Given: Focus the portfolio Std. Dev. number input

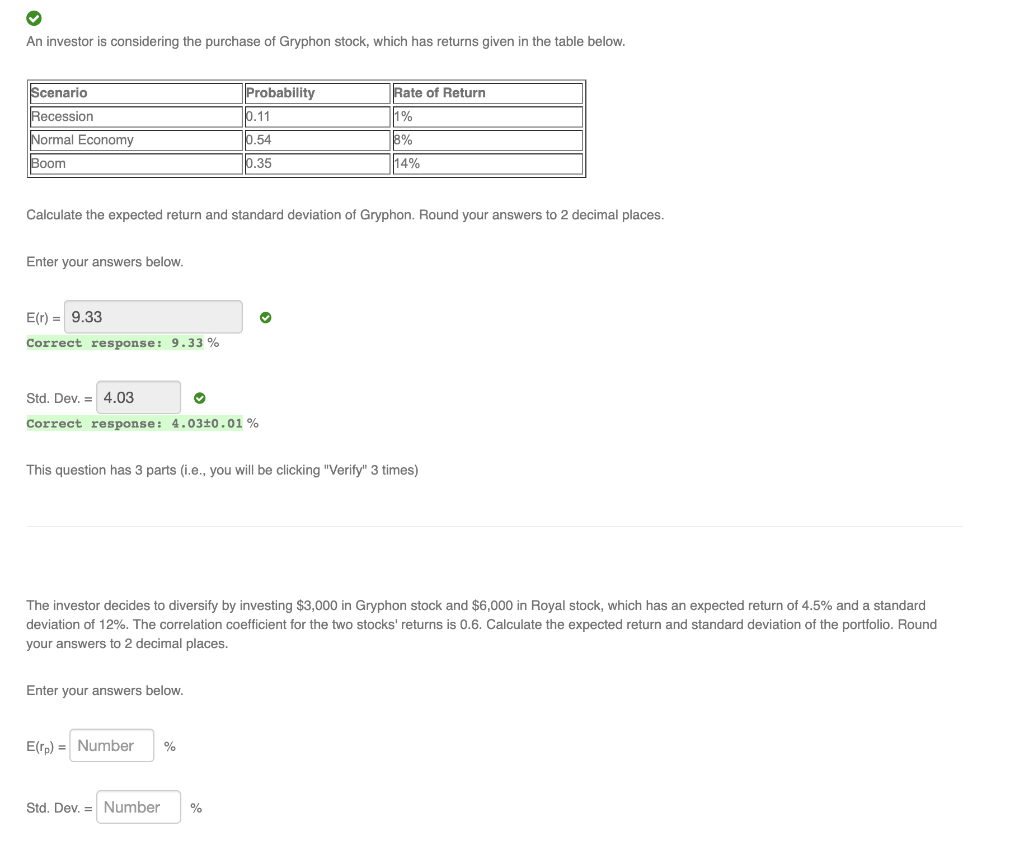Looking at the screenshot, I should pos(138,807).
